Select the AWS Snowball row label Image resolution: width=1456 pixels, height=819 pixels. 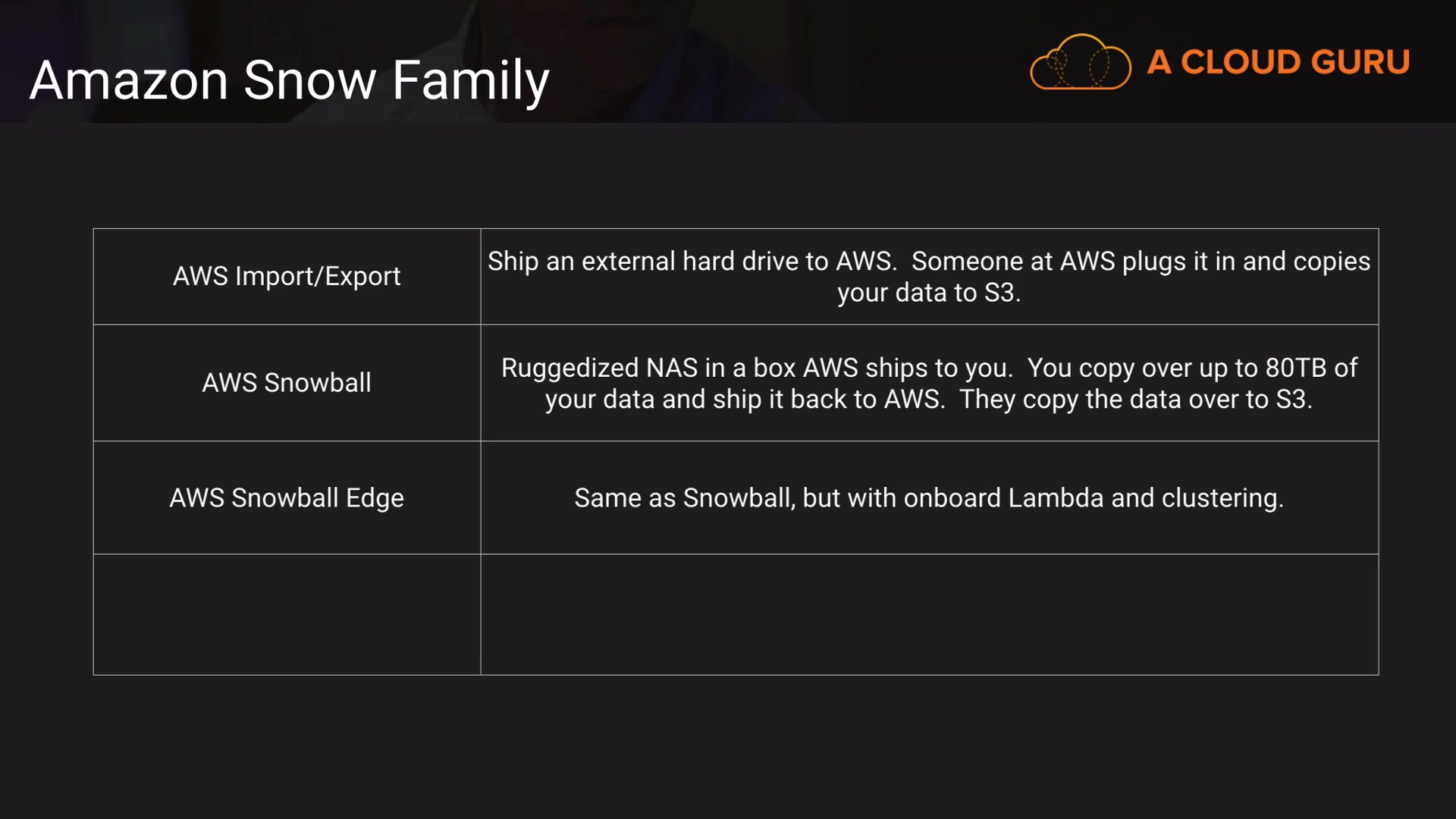click(287, 383)
